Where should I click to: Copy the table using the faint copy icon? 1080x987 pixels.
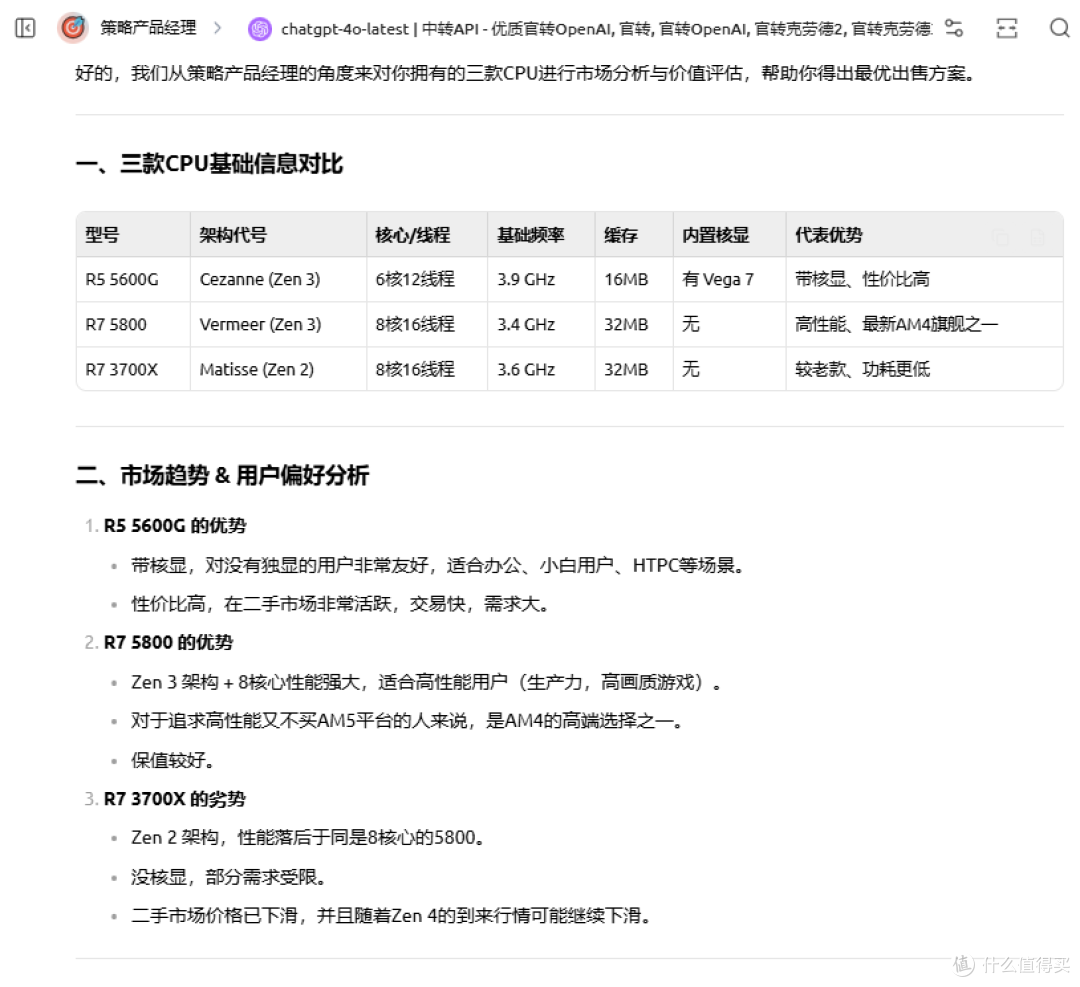(x=1001, y=238)
